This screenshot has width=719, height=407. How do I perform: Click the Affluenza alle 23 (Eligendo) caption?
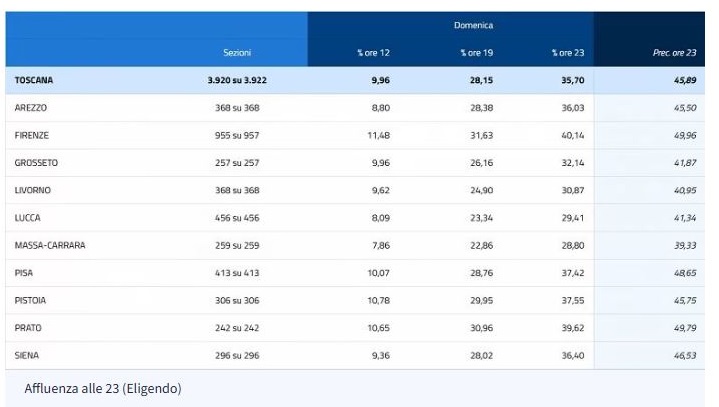coord(103,388)
